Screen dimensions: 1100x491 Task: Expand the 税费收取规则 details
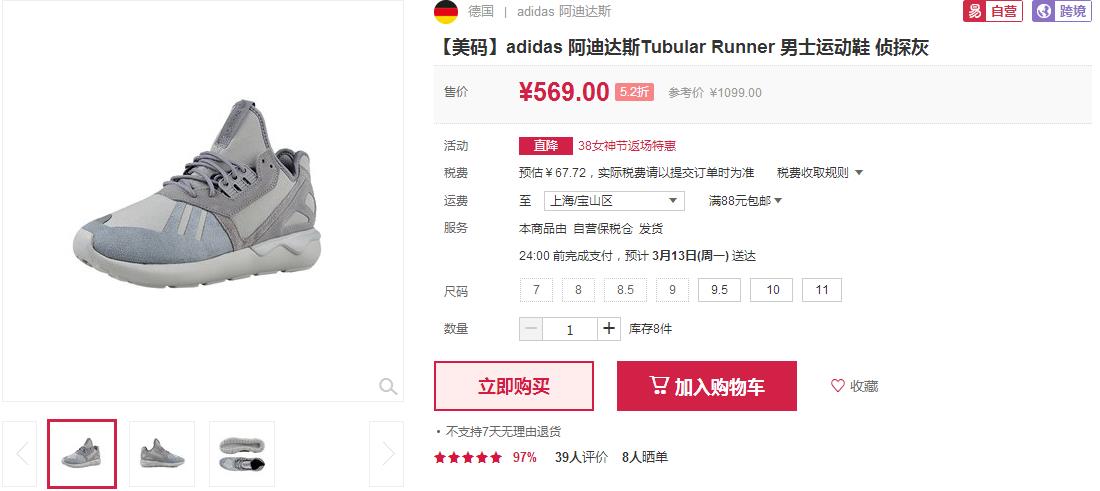[x=820, y=173]
